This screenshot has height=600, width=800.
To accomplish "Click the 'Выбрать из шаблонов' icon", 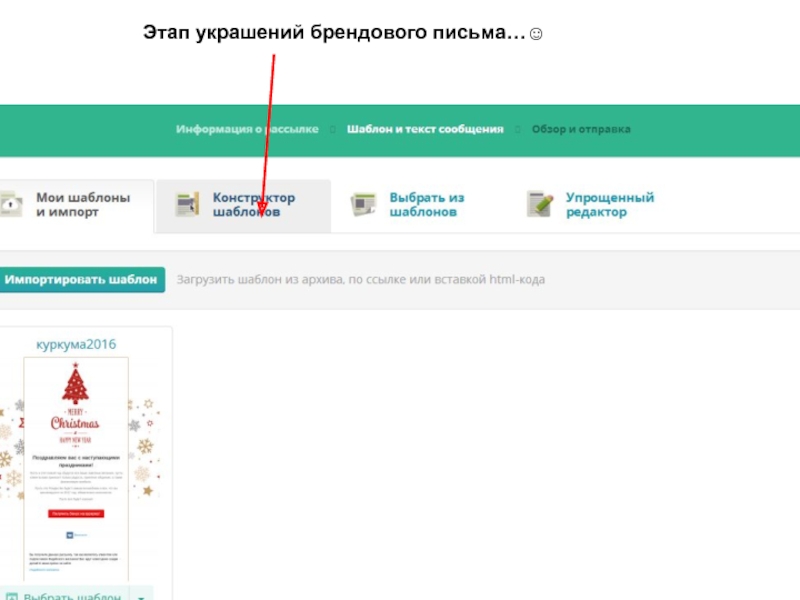I will 363,204.
